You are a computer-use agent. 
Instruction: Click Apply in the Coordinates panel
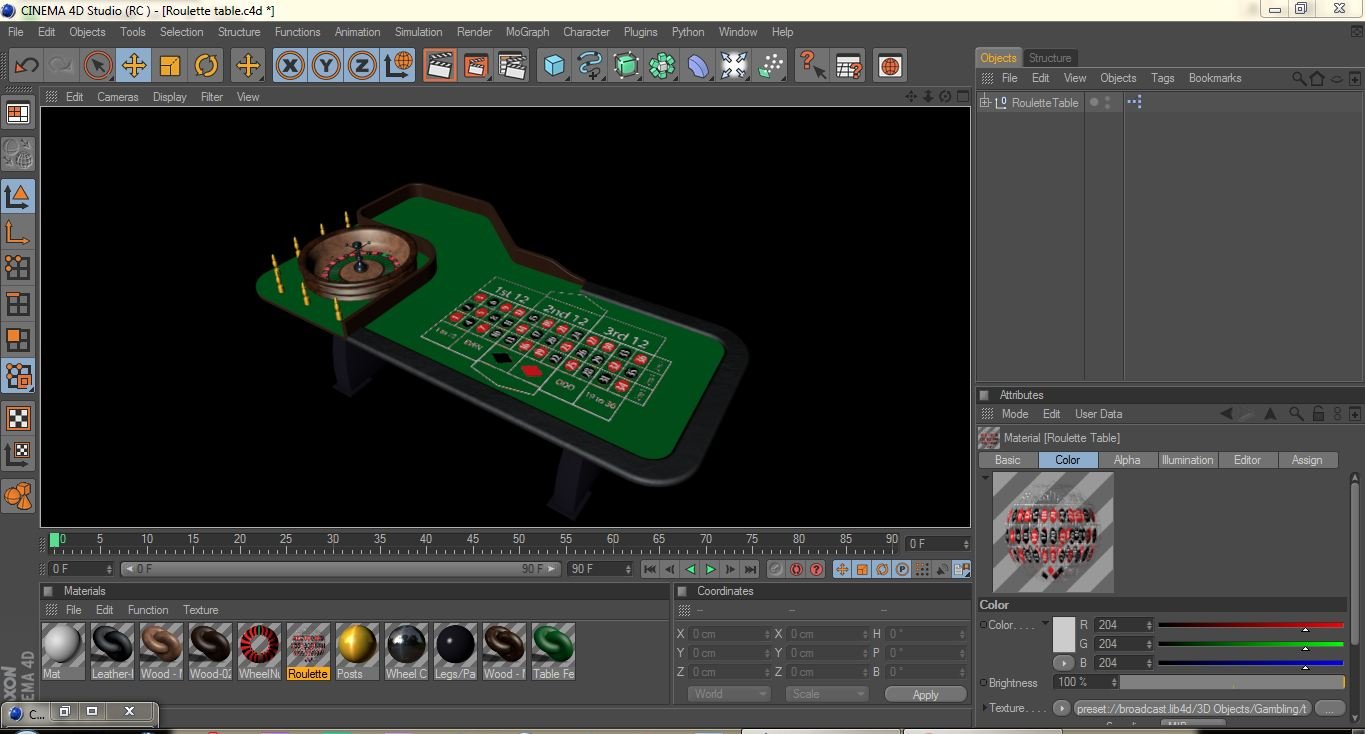924,694
